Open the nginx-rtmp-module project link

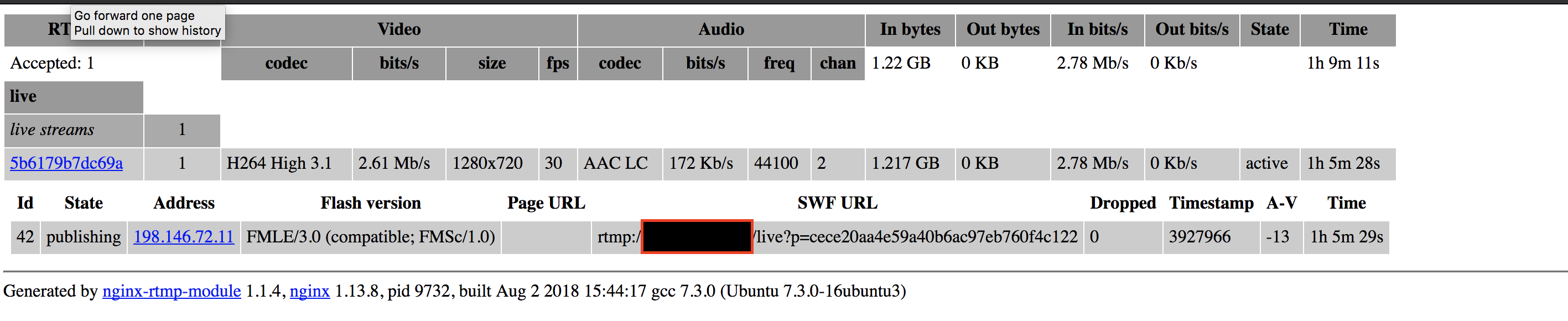click(x=171, y=291)
